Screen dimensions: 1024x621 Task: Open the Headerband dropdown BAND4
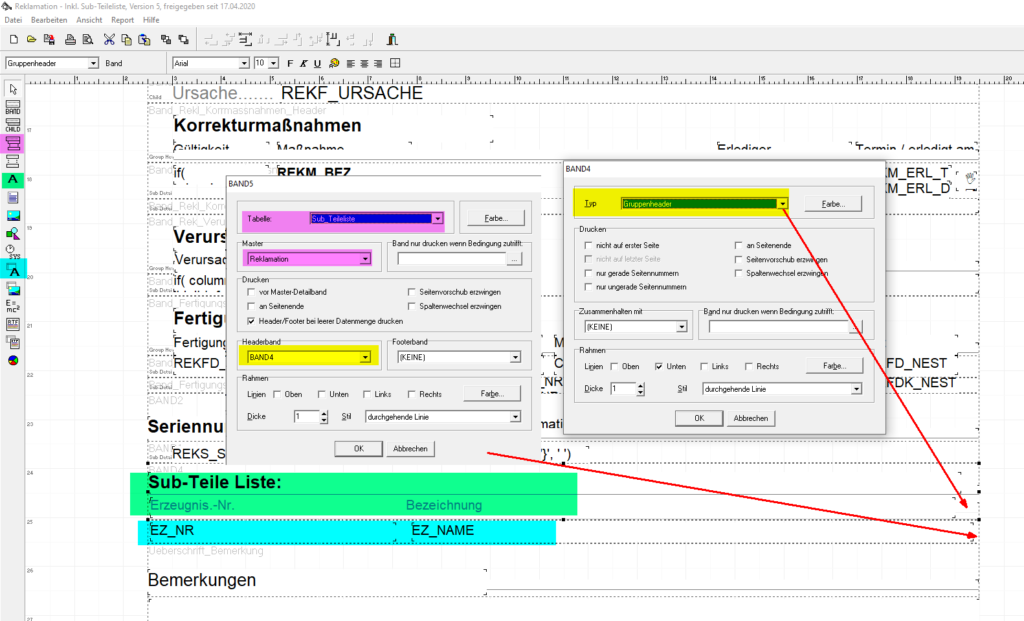tap(365, 357)
